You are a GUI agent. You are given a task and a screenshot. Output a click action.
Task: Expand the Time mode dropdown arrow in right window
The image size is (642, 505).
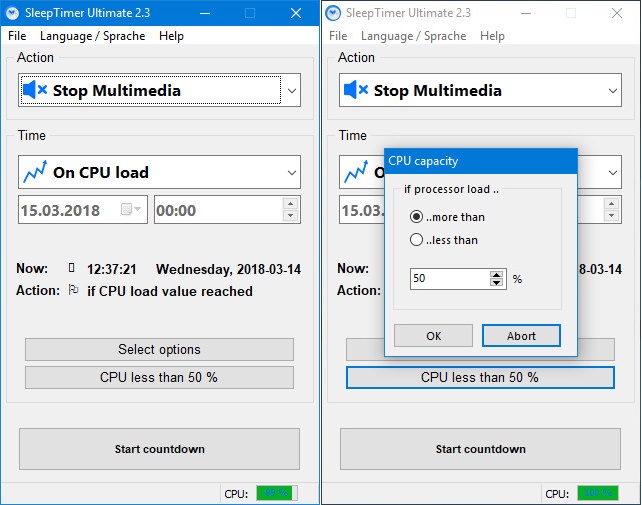click(x=613, y=172)
